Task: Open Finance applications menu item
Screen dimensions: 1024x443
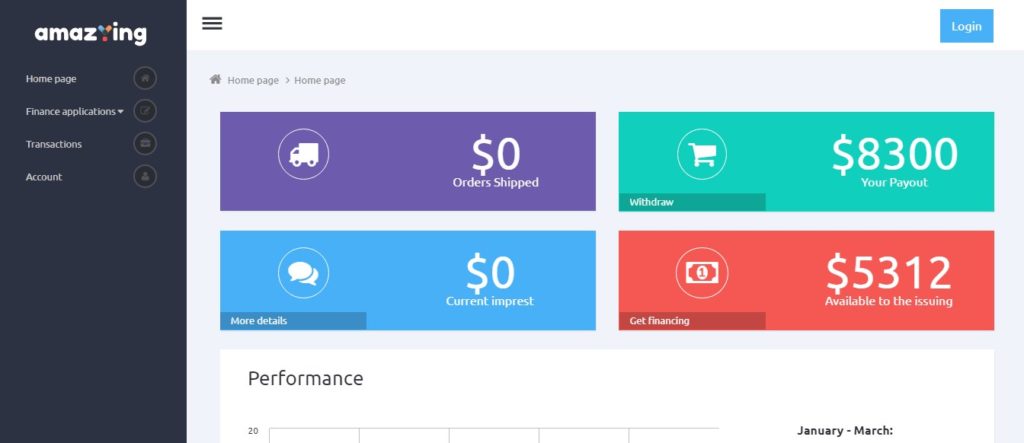Action: [71, 112]
